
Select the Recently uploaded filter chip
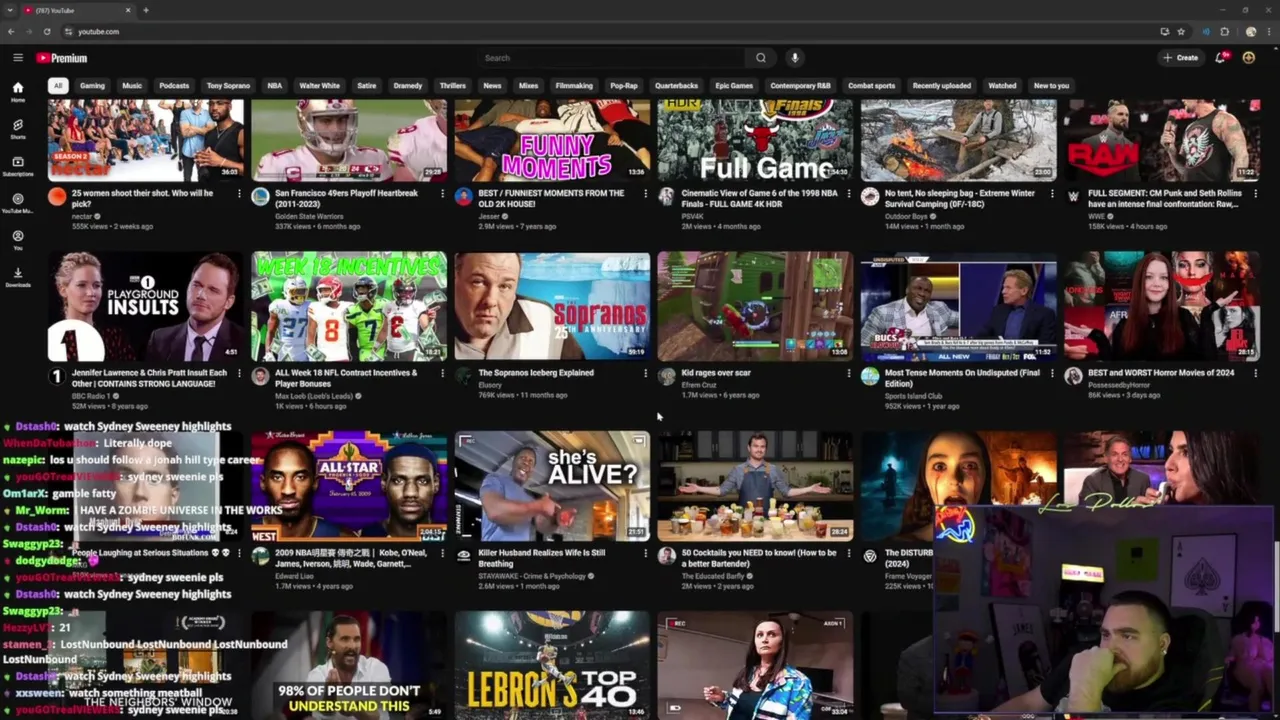coord(942,86)
